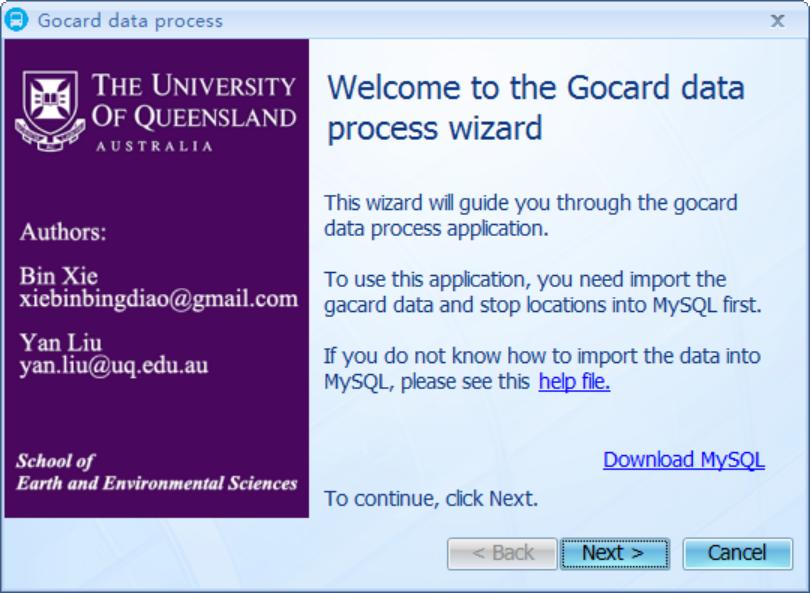The width and height of the screenshot is (810, 593).
Task: Click the 'Gocard data process' title bar text
Action: (130, 20)
